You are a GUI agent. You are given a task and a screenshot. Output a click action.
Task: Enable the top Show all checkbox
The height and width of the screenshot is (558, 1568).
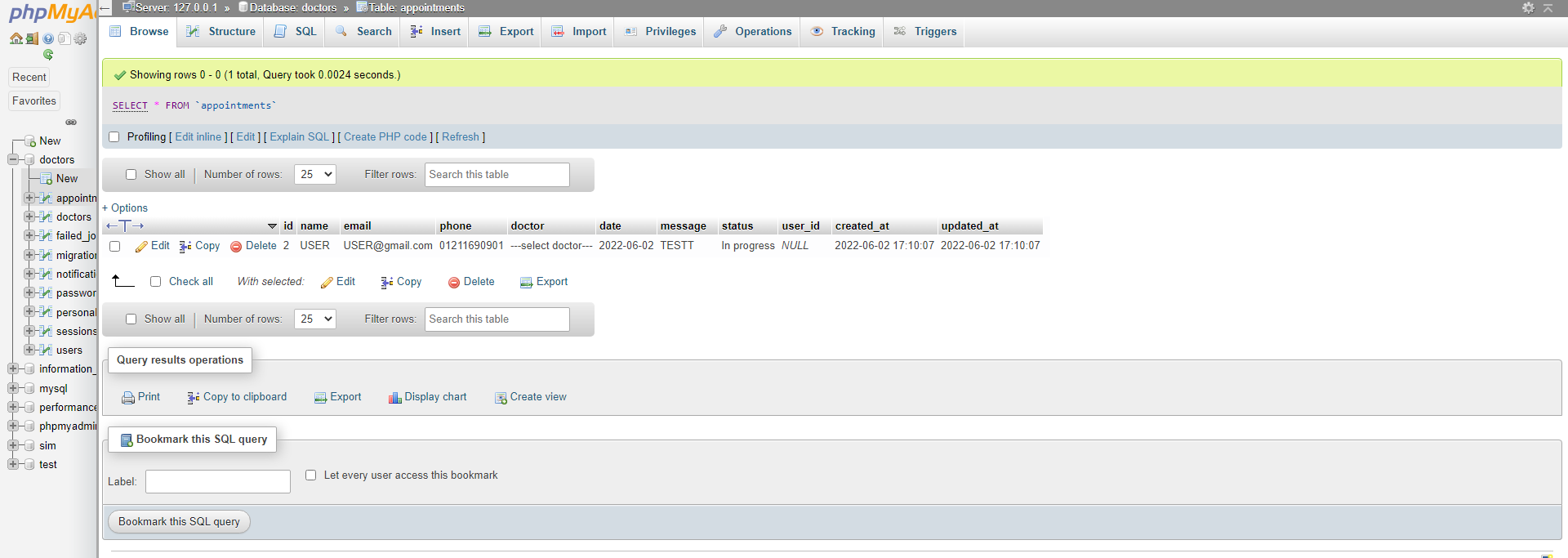click(131, 174)
